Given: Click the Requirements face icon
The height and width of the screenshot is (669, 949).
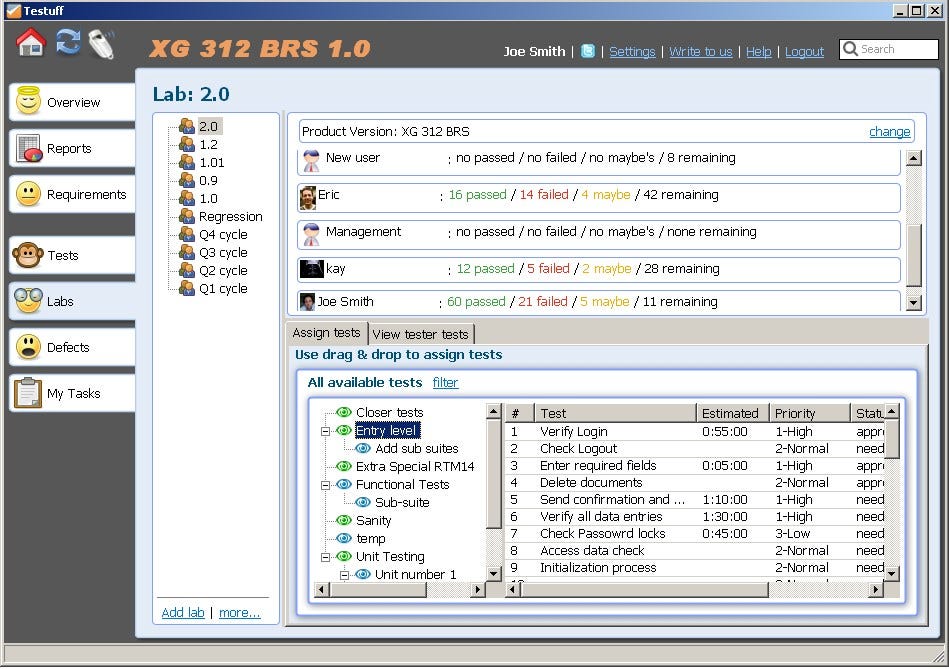Looking at the screenshot, I should pos(28,194).
